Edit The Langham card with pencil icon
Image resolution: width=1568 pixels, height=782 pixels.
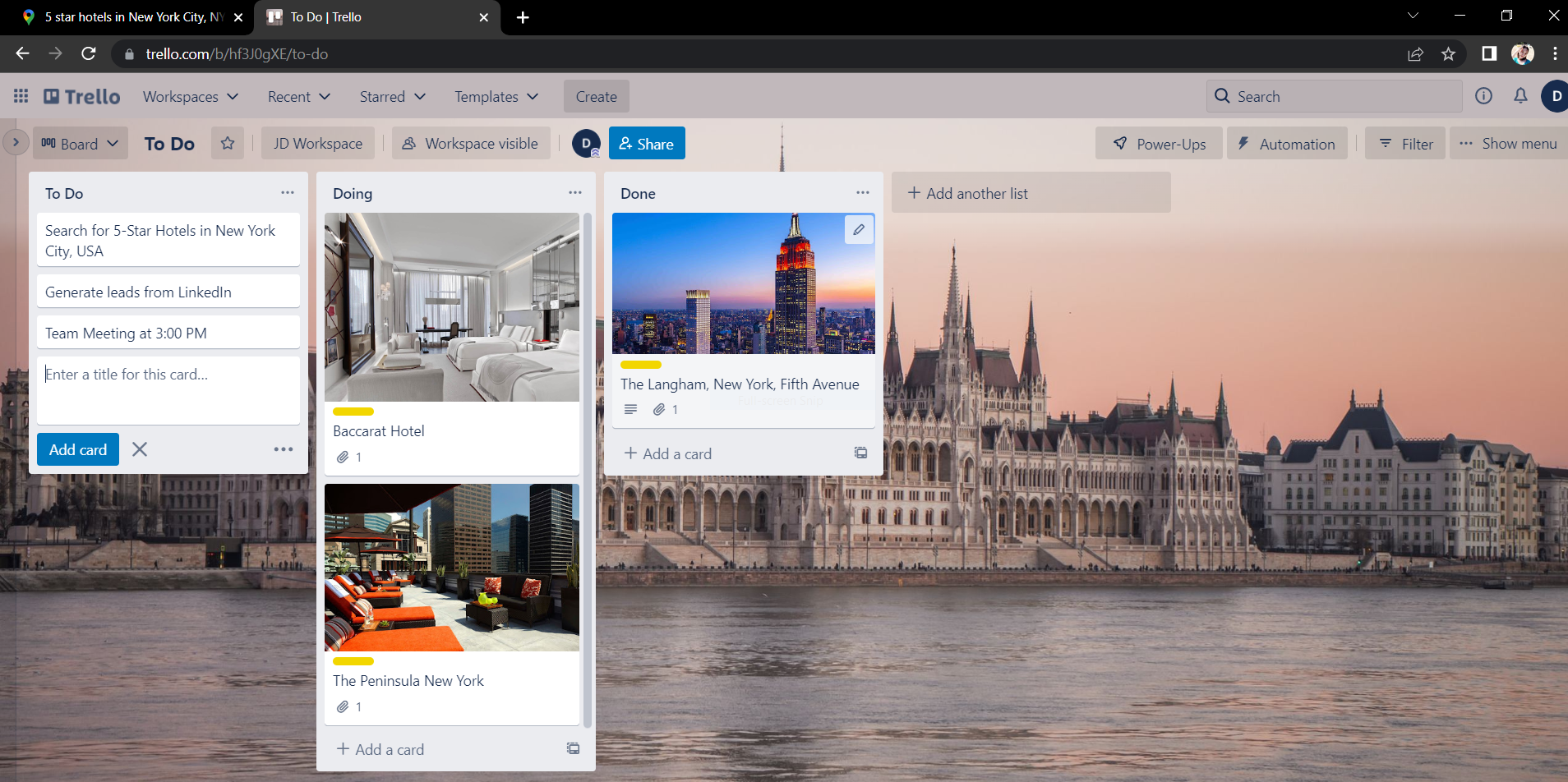pyautogui.click(x=859, y=229)
